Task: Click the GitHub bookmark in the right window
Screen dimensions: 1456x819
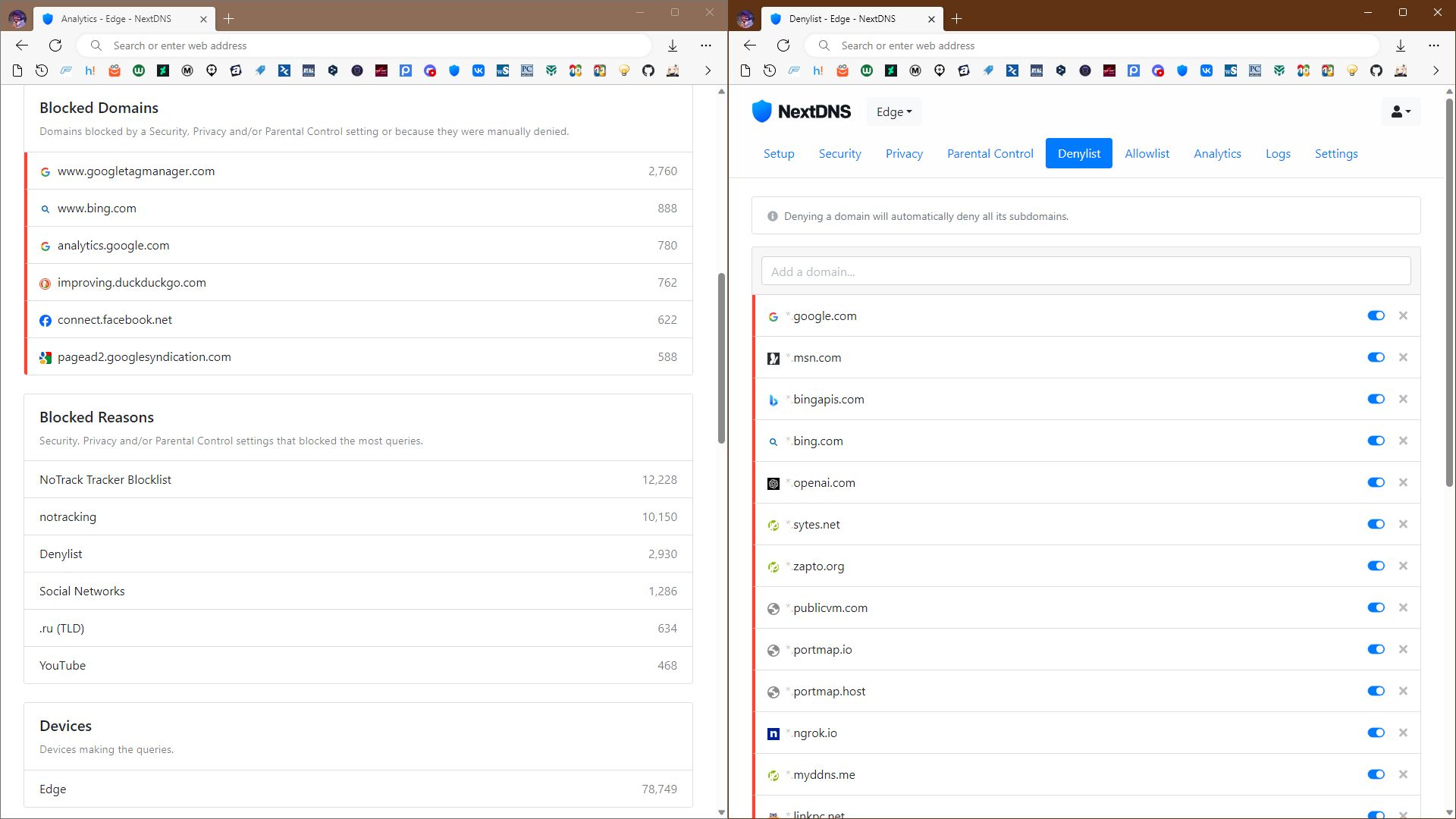Action: pos(1376,71)
